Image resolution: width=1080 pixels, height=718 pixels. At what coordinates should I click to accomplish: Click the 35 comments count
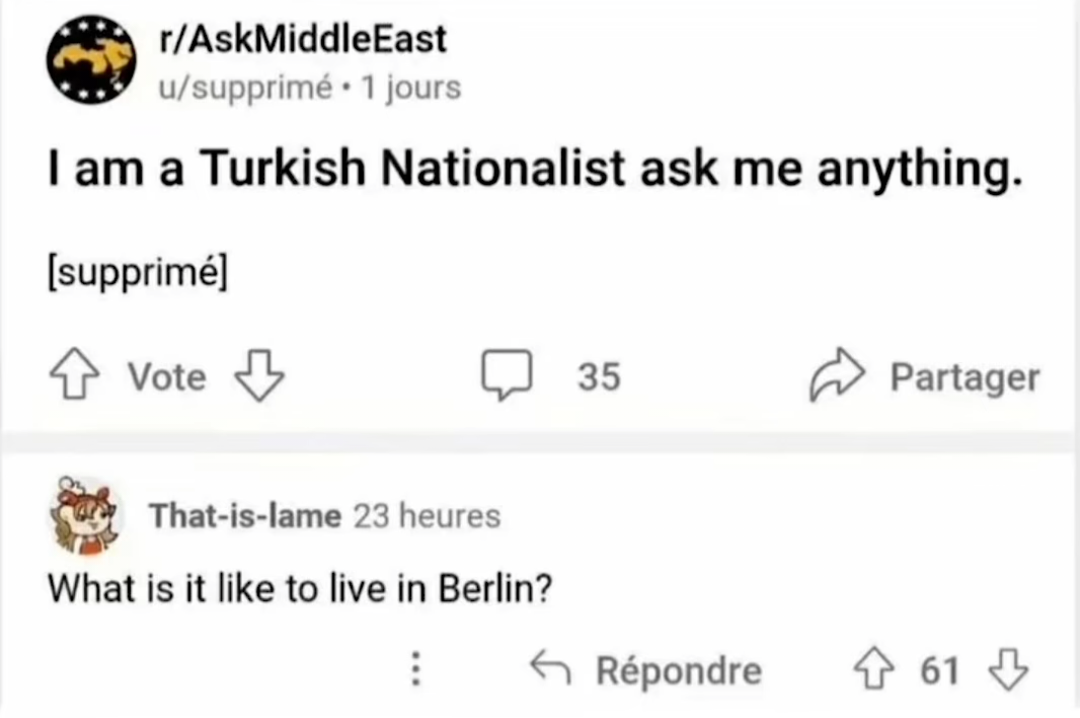click(x=599, y=377)
